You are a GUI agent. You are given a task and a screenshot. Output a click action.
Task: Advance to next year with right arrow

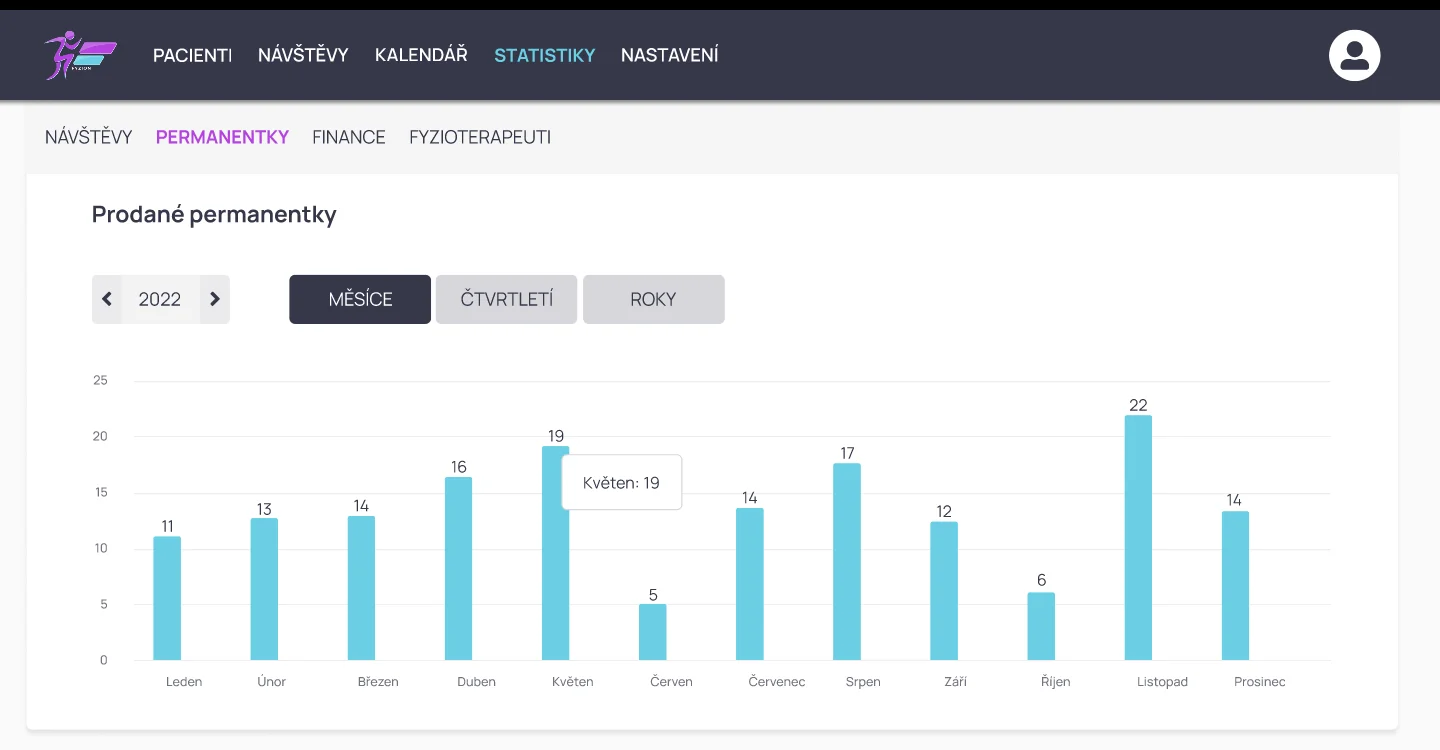point(214,299)
